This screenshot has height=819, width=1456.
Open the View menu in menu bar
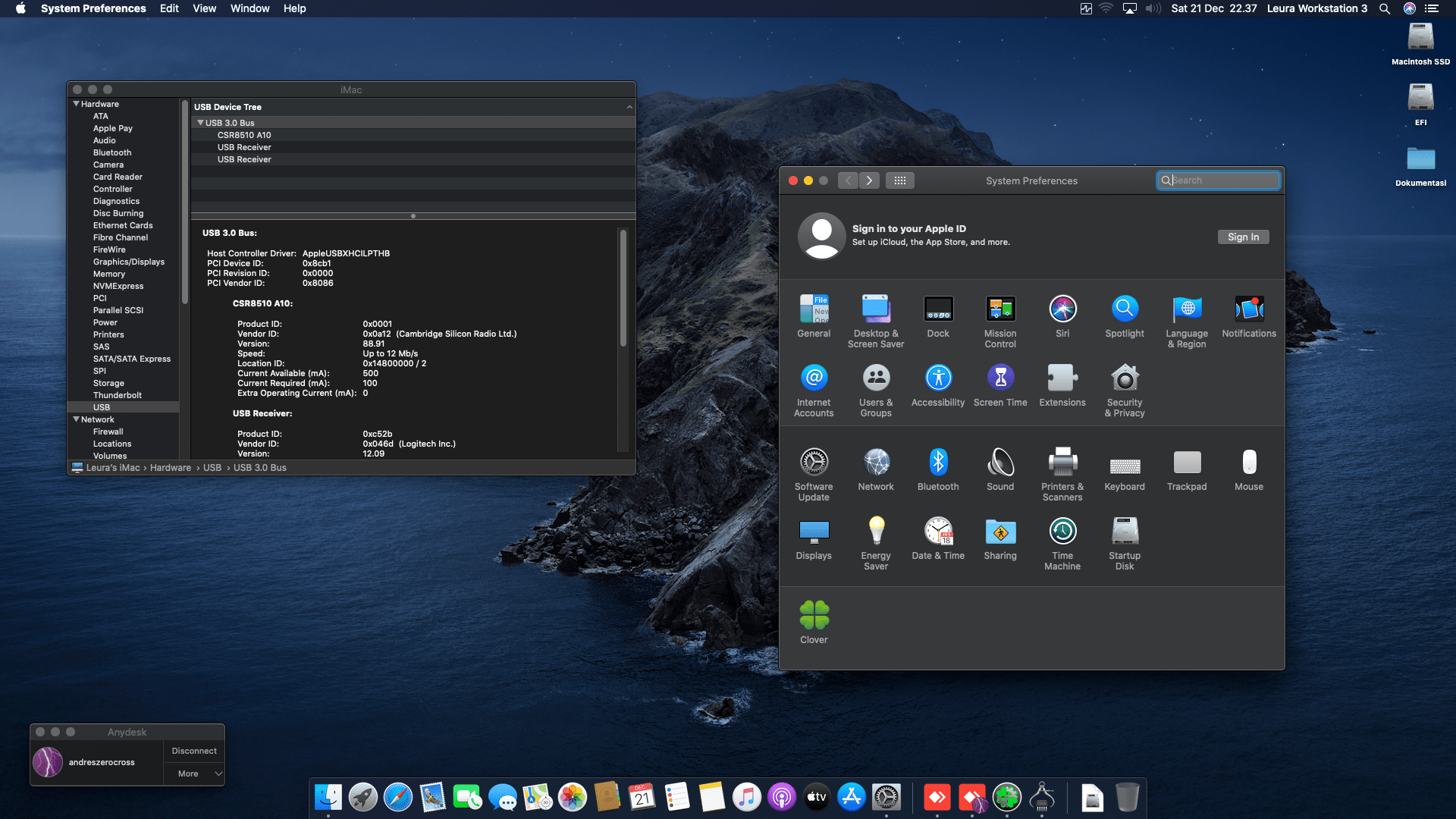tap(204, 8)
